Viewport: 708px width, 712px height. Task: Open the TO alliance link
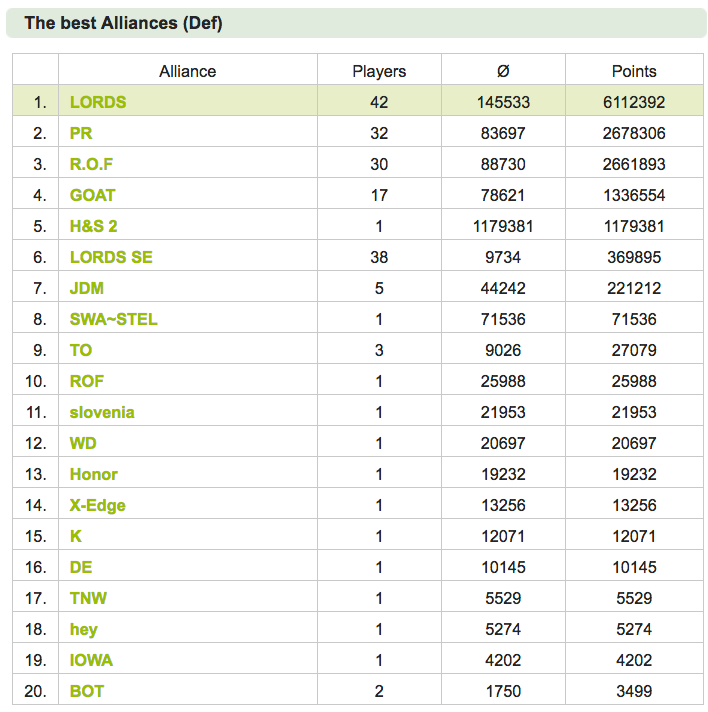[x=81, y=350]
